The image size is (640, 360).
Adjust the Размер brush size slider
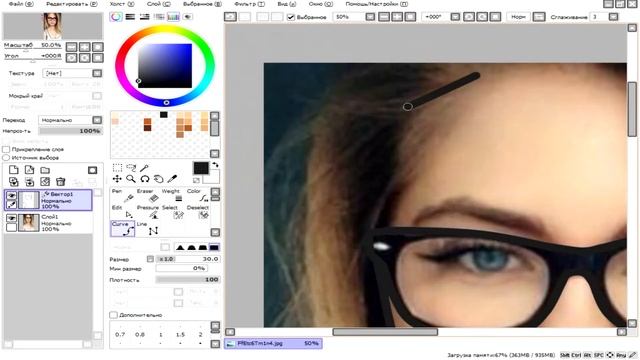pyautogui.click(x=188, y=259)
